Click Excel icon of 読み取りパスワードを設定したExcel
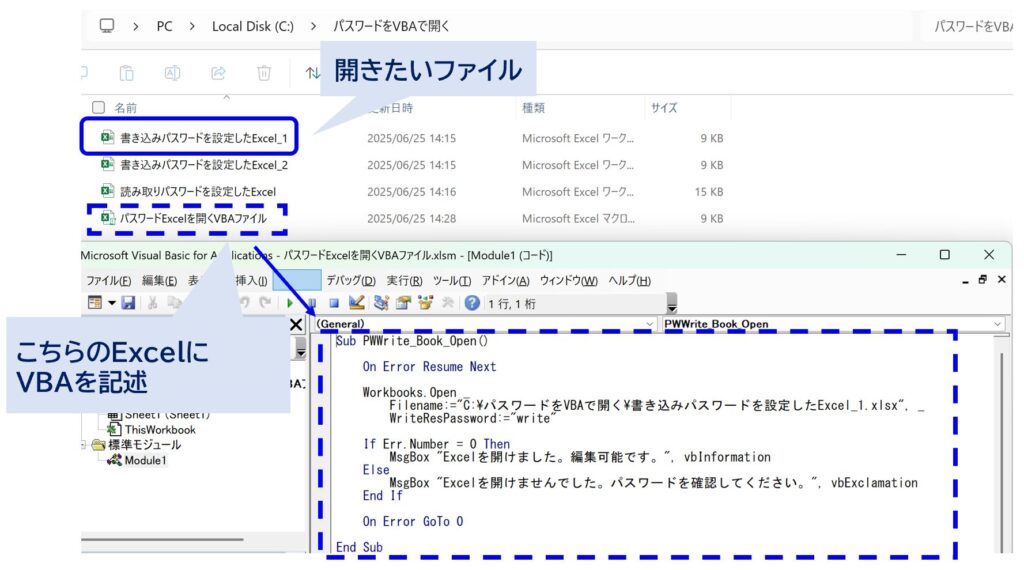This screenshot has width=1024, height=570. (108, 191)
